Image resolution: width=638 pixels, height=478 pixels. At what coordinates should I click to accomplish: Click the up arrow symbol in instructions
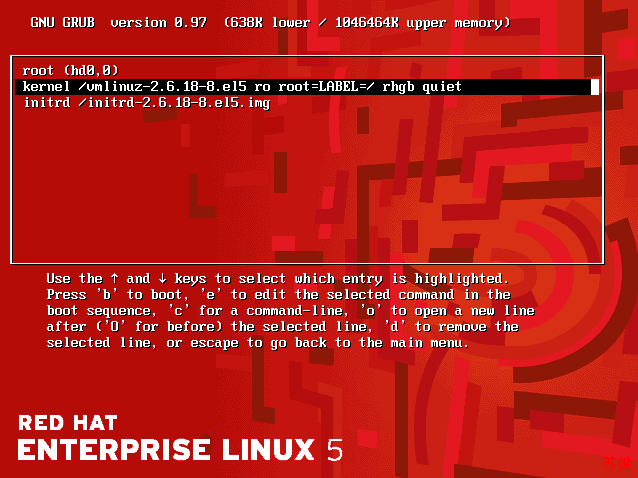[115, 279]
